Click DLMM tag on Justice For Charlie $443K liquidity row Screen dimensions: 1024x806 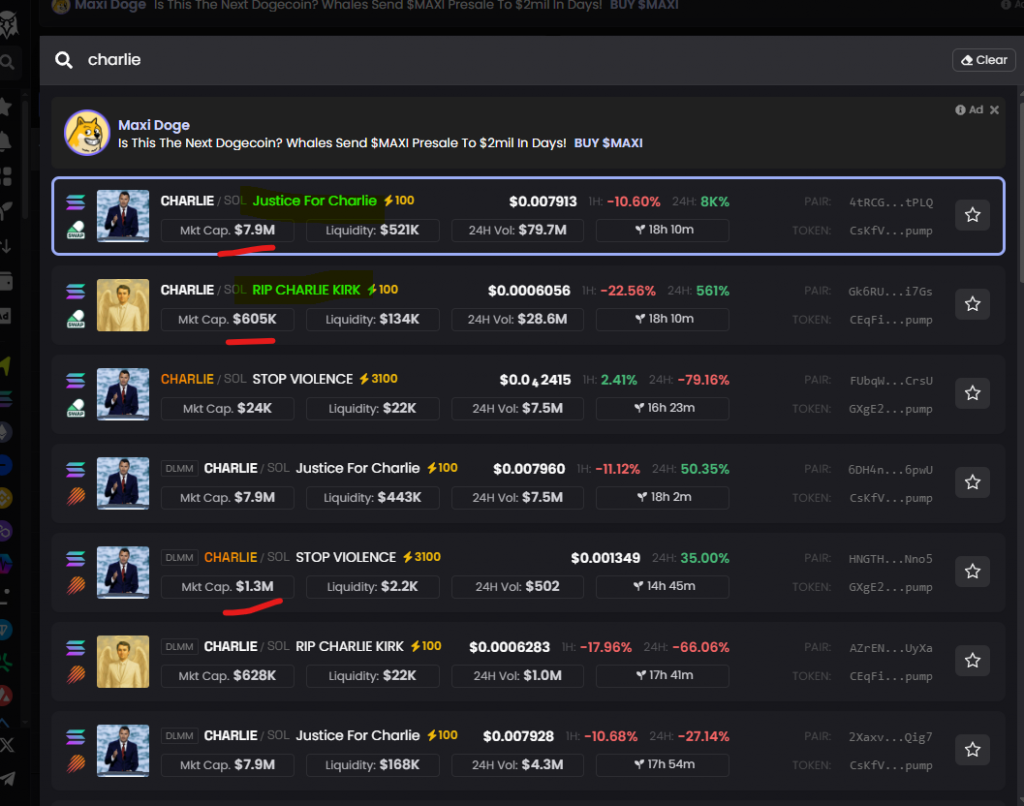pyautogui.click(x=180, y=468)
